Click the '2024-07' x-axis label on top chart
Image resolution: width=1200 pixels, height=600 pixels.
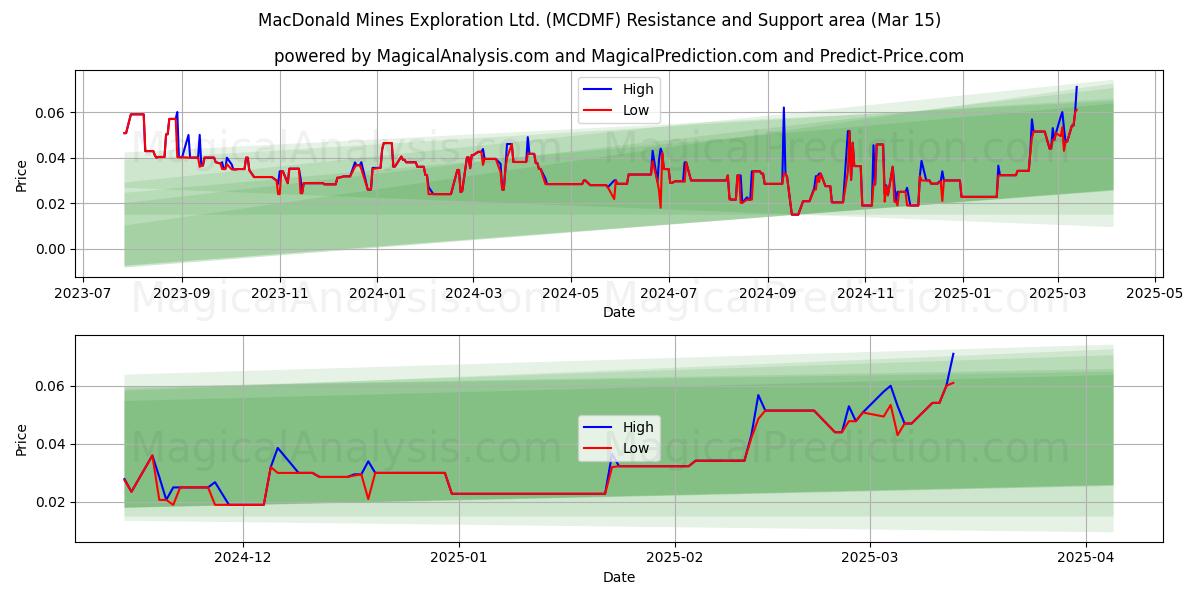click(668, 294)
